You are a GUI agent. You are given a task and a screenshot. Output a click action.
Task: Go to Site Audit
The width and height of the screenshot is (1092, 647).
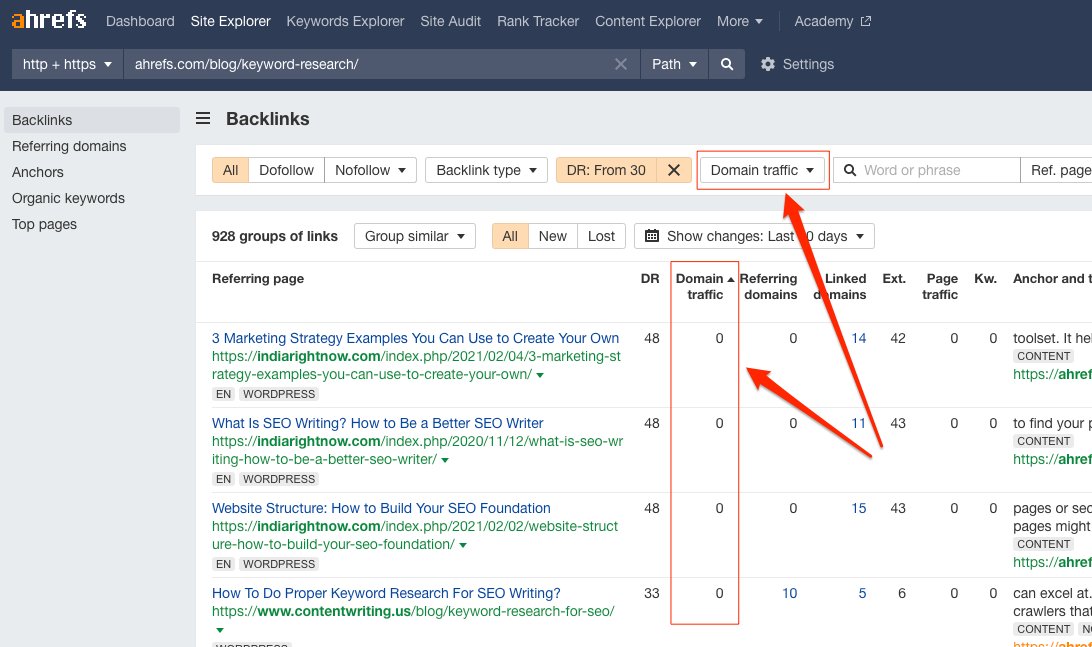pos(451,22)
